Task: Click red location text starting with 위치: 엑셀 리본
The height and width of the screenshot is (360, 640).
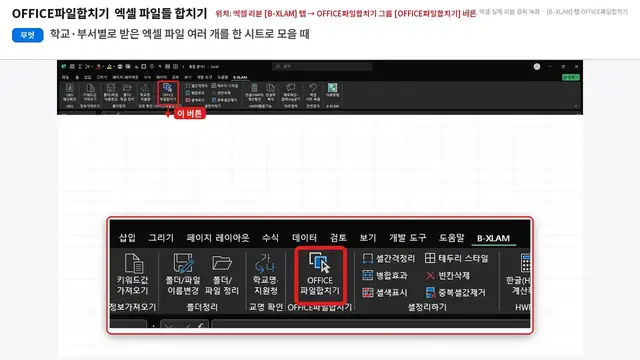Action: 345,13
